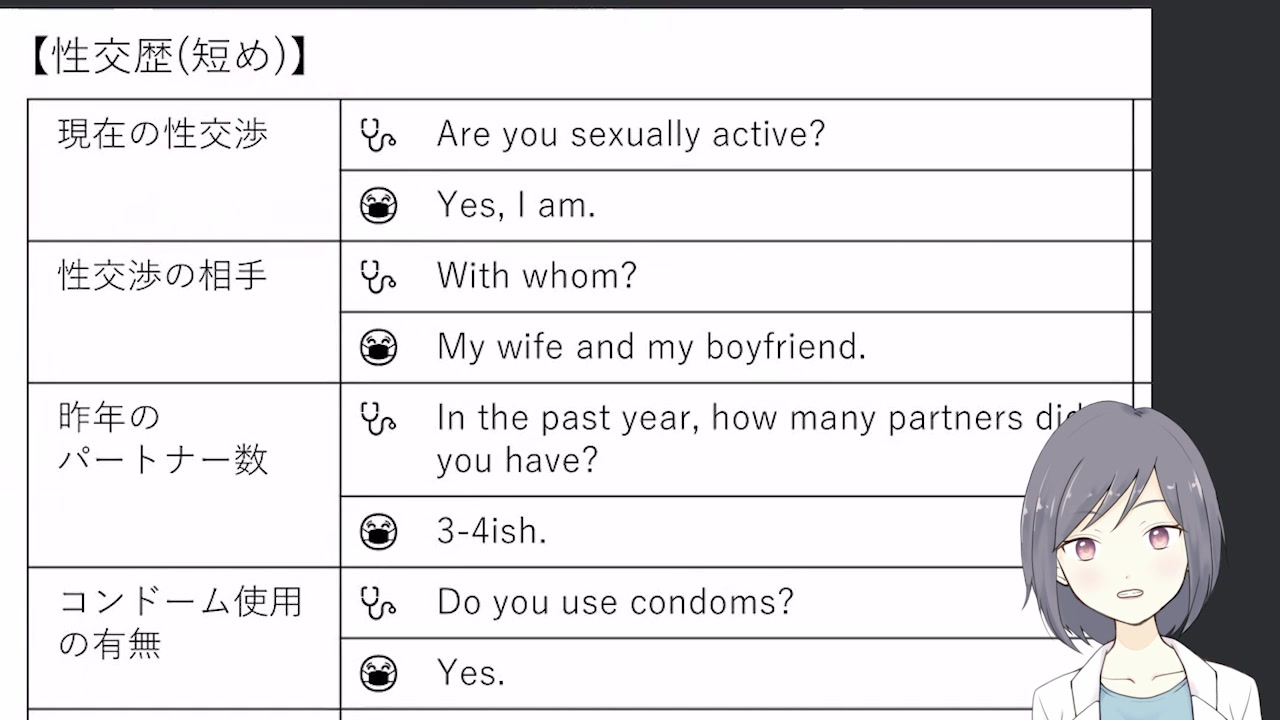This screenshot has height=720, width=1280.
Task: Click the stethoscope icon beside "Are you sexually active?"
Action: (377, 135)
